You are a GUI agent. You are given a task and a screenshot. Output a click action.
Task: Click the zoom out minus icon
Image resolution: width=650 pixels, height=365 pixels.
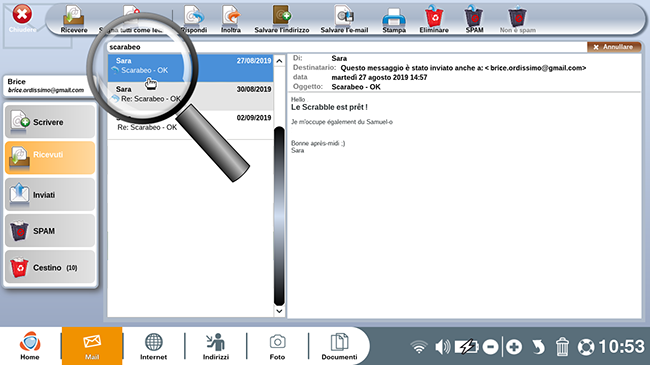(x=490, y=347)
